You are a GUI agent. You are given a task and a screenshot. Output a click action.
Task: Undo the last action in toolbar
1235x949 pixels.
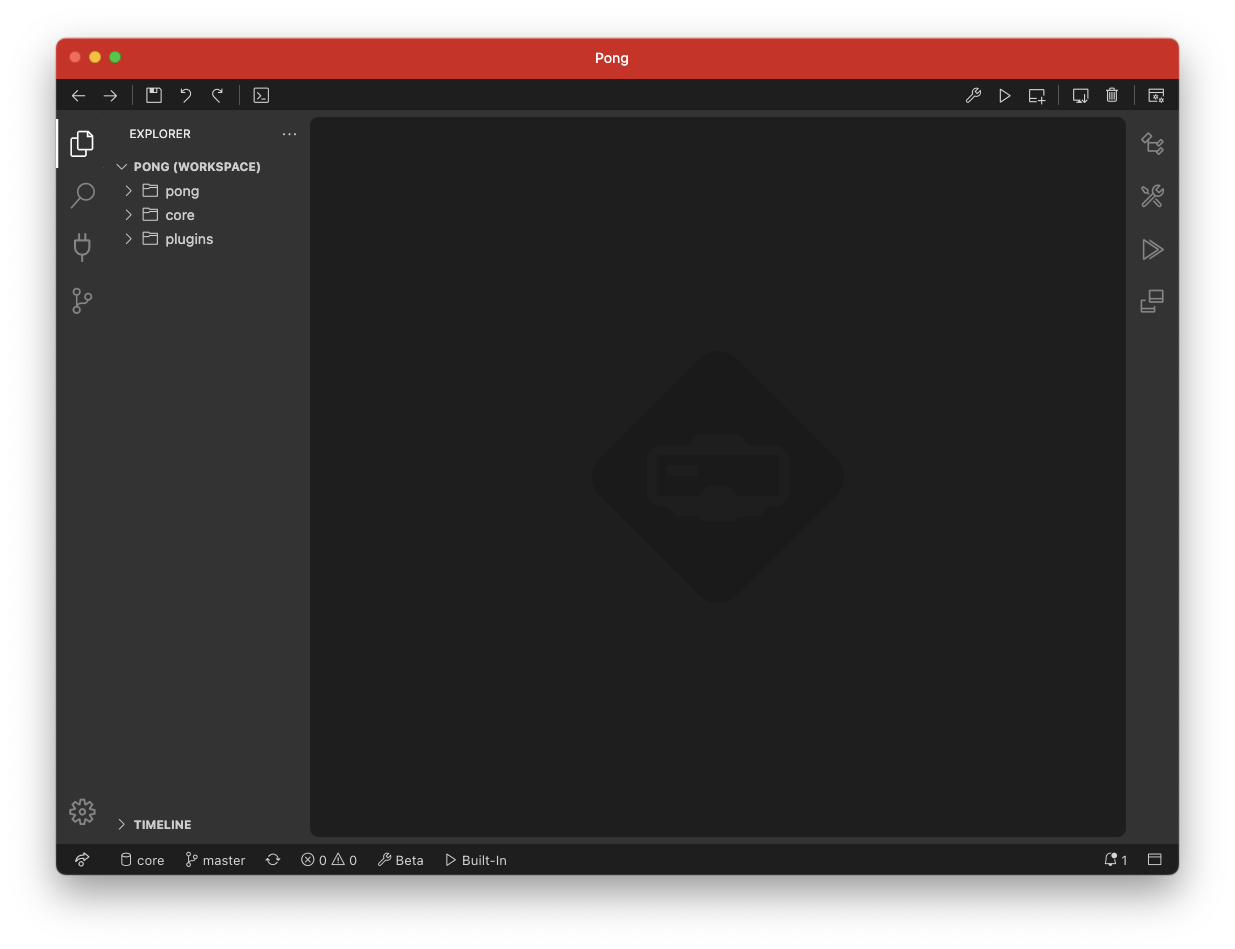186,95
